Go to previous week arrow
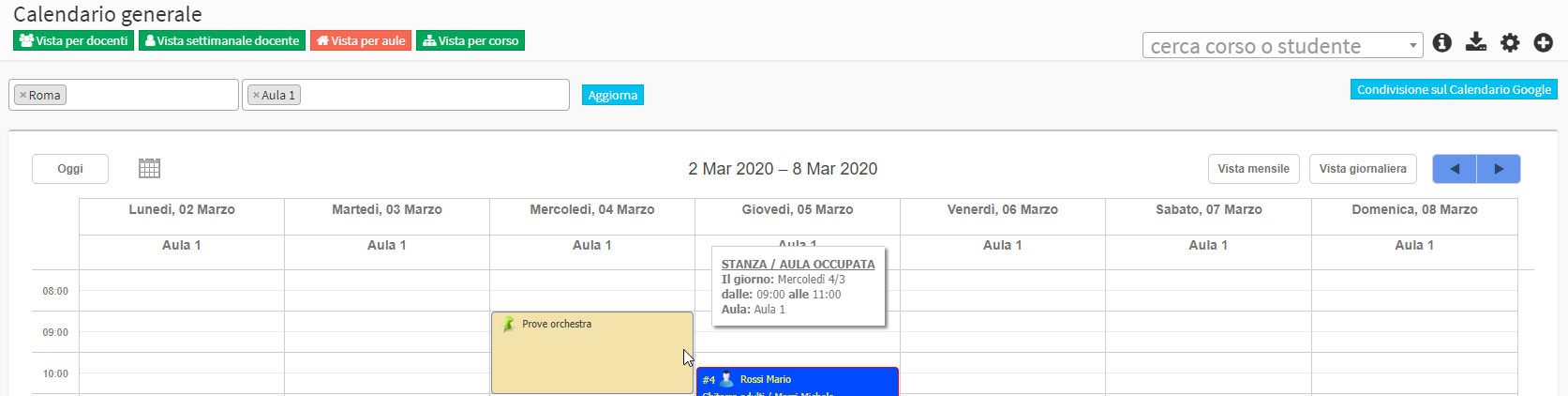The width and height of the screenshot is (1568, 396). pyautogui.click(x=1455, y=169)
